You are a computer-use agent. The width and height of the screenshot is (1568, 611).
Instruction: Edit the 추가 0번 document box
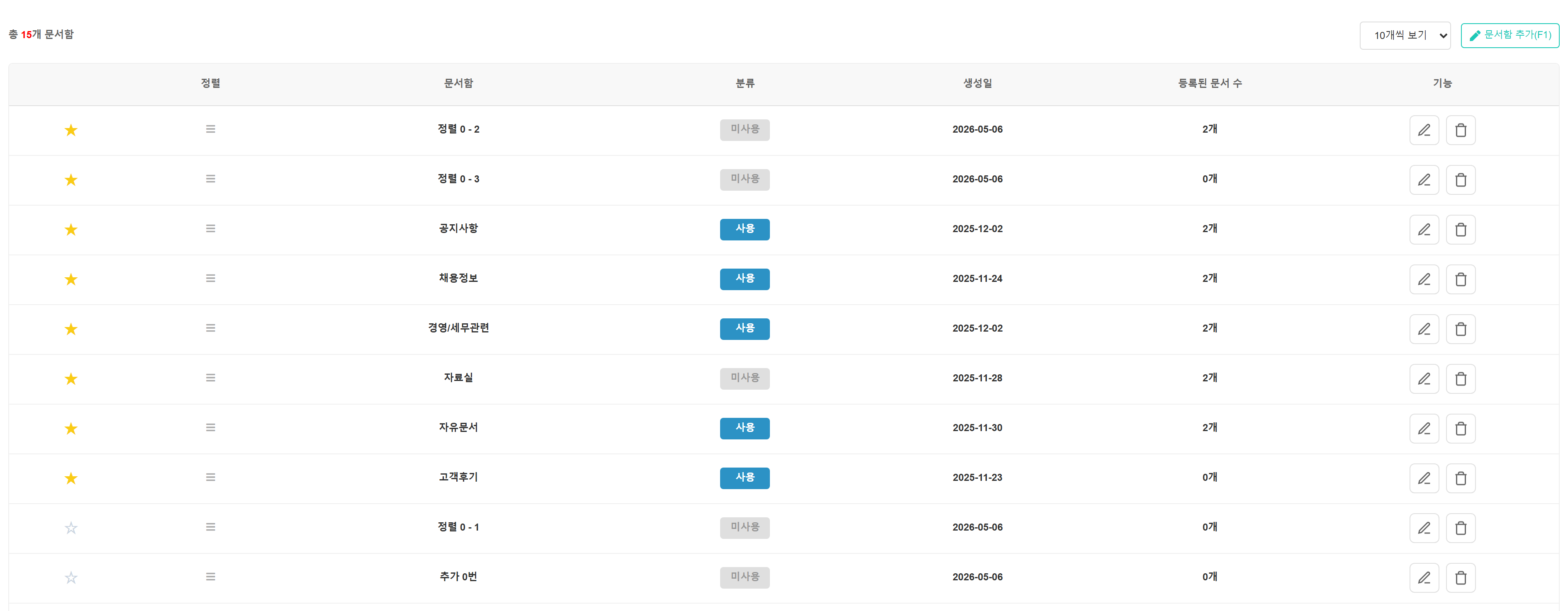point(1424,577)
